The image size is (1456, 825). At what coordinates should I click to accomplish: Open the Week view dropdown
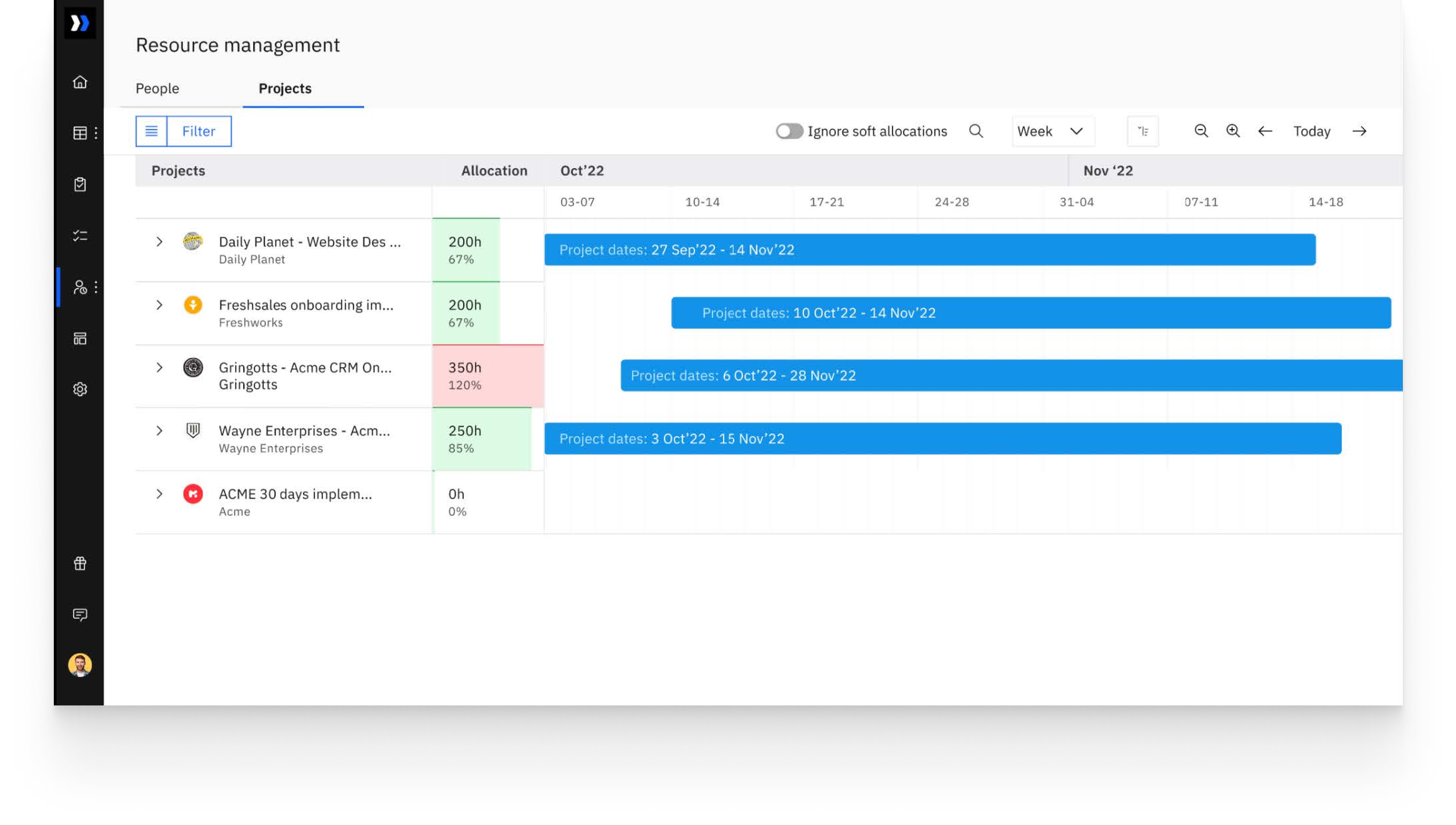[x=1053, y=131]
